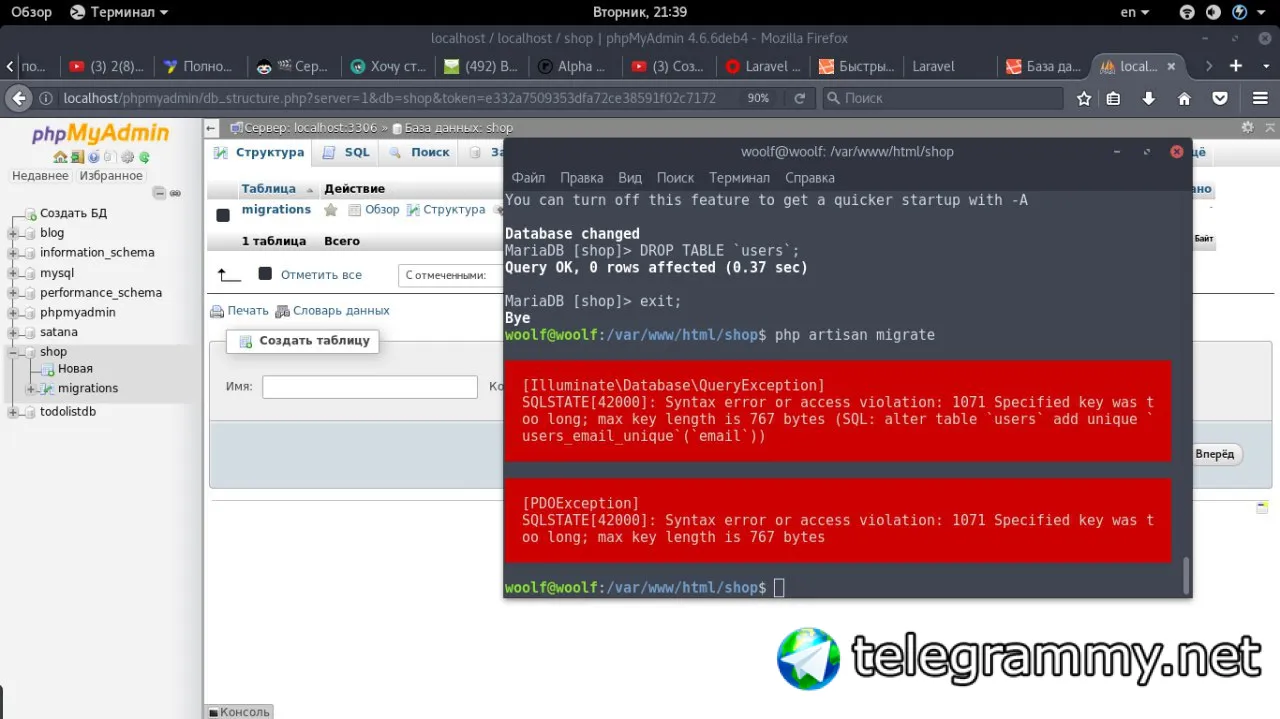The height and width of the screenshot is (719, 1280).
Task: Expand the migrations table node in tree
Action: [x=31, y=389]
